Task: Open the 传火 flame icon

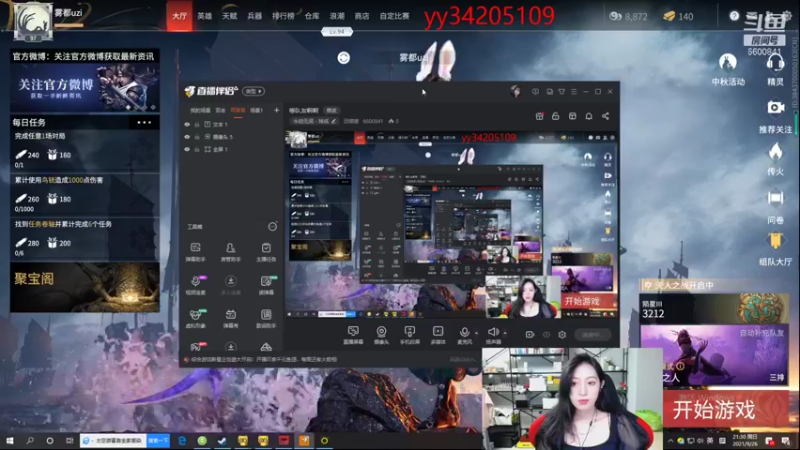Action: (775, 159)
